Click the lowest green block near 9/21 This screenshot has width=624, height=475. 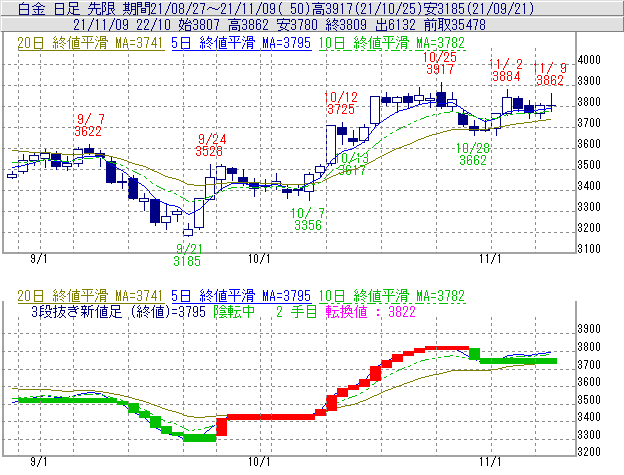tap(200, 438)
